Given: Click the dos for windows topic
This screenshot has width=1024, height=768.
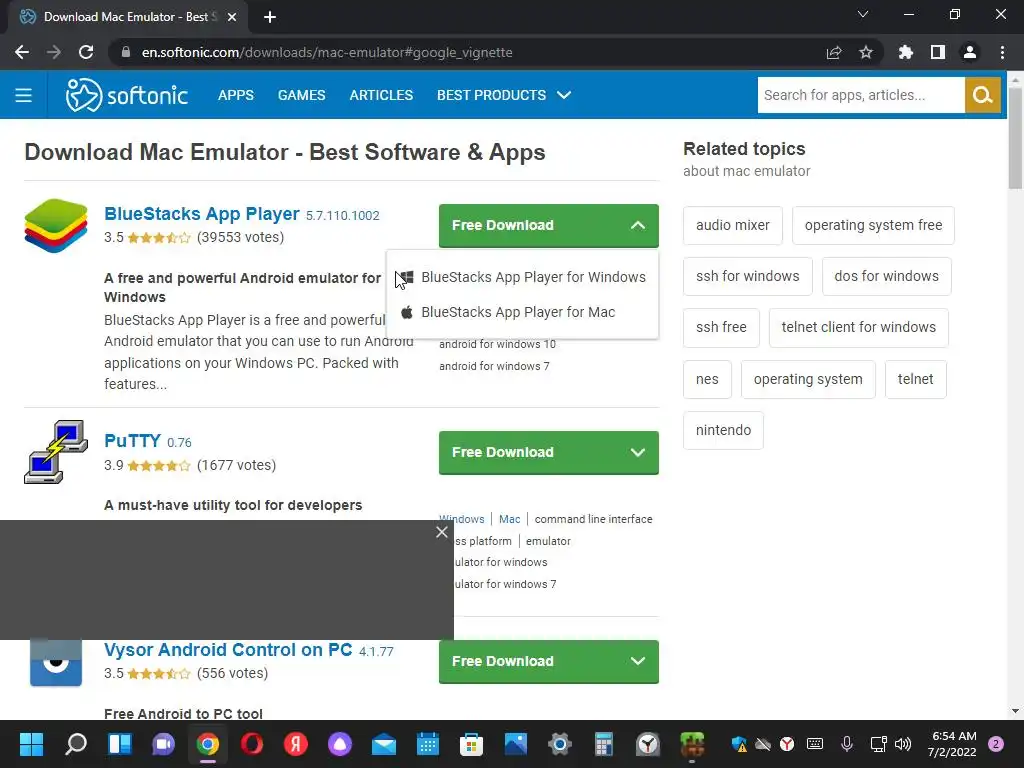Looking at the screenshot, I should tap(886, 276).
